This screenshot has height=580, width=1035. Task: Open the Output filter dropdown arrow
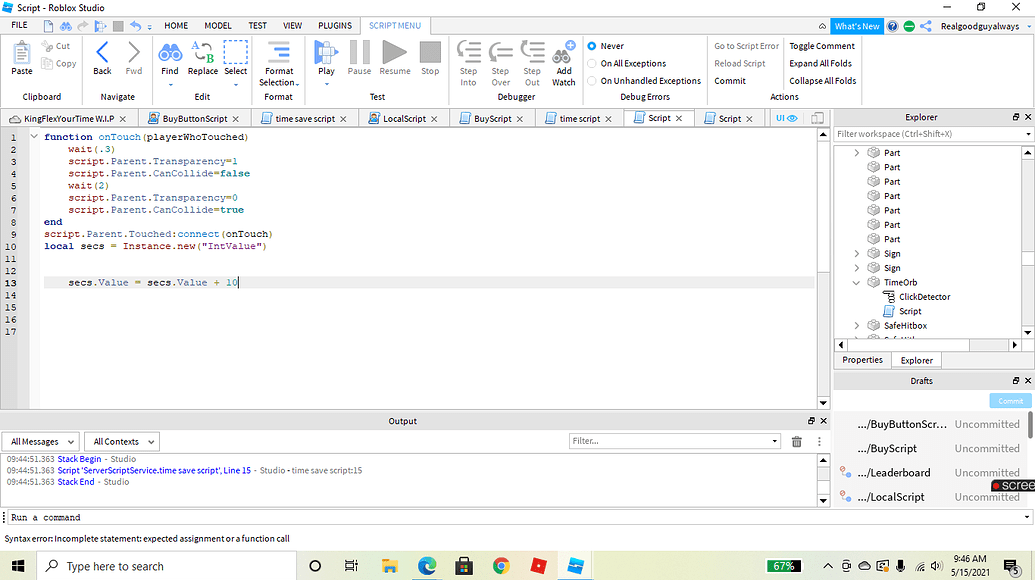(x=774, y=441)
